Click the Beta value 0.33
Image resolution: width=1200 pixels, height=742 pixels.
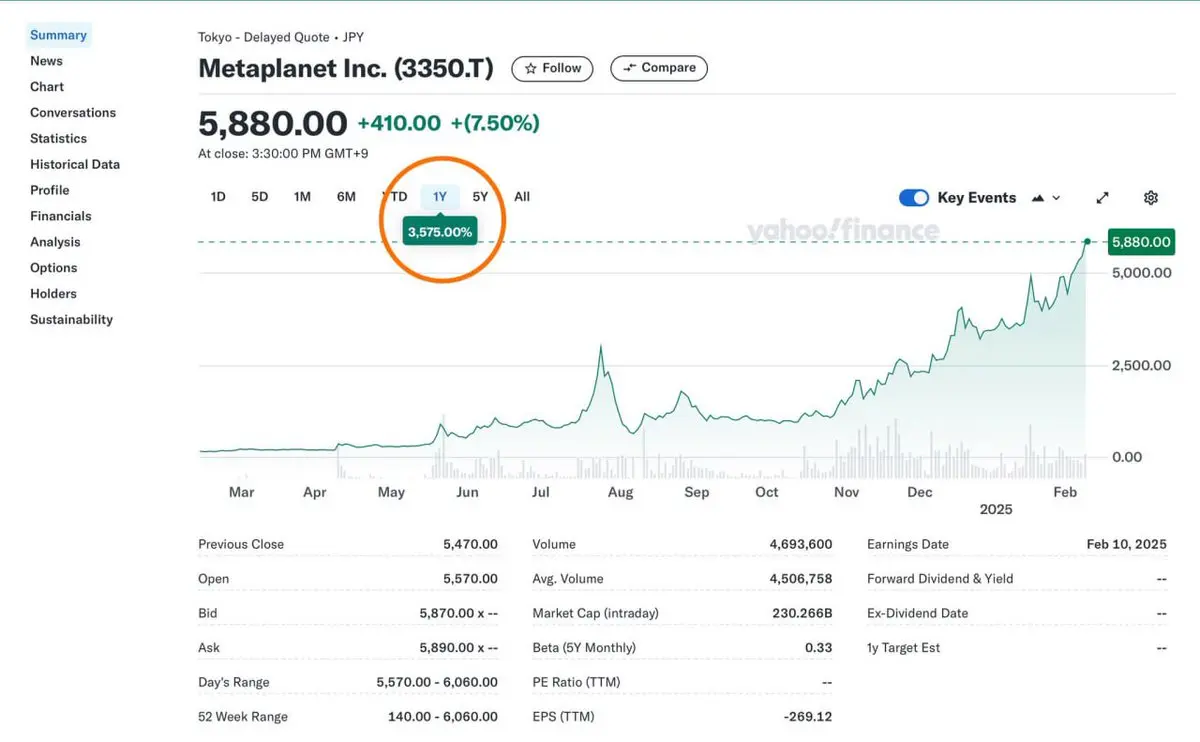click(x=818, y=648)
